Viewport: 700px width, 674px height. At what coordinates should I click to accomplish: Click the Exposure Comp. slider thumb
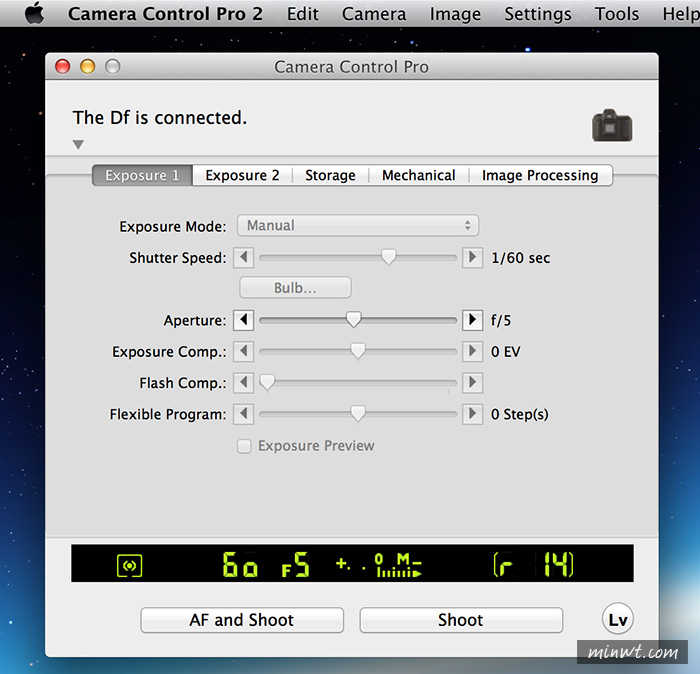coord(358,351)
